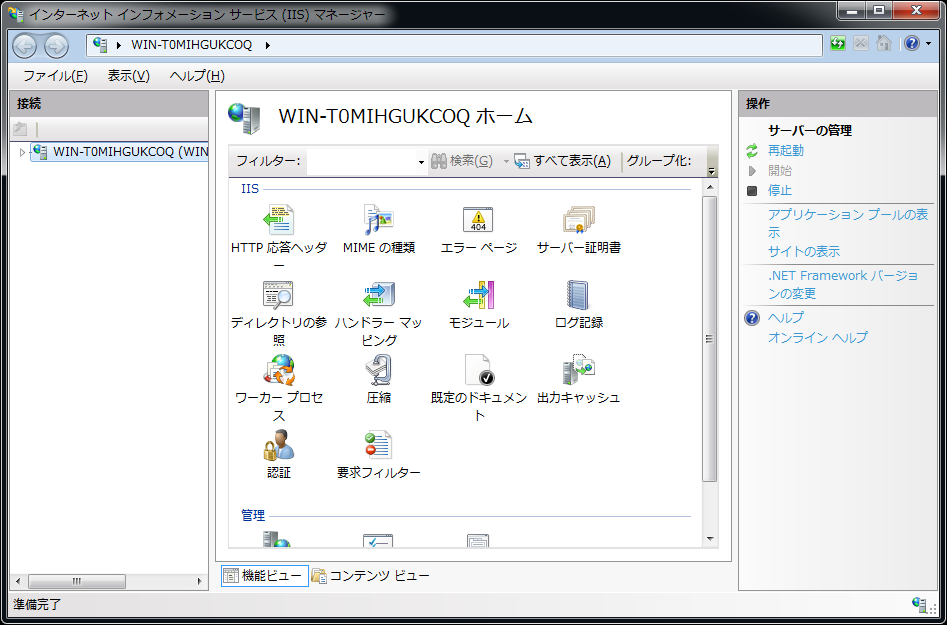Click 再起動 to restart the server

[785, 151]
